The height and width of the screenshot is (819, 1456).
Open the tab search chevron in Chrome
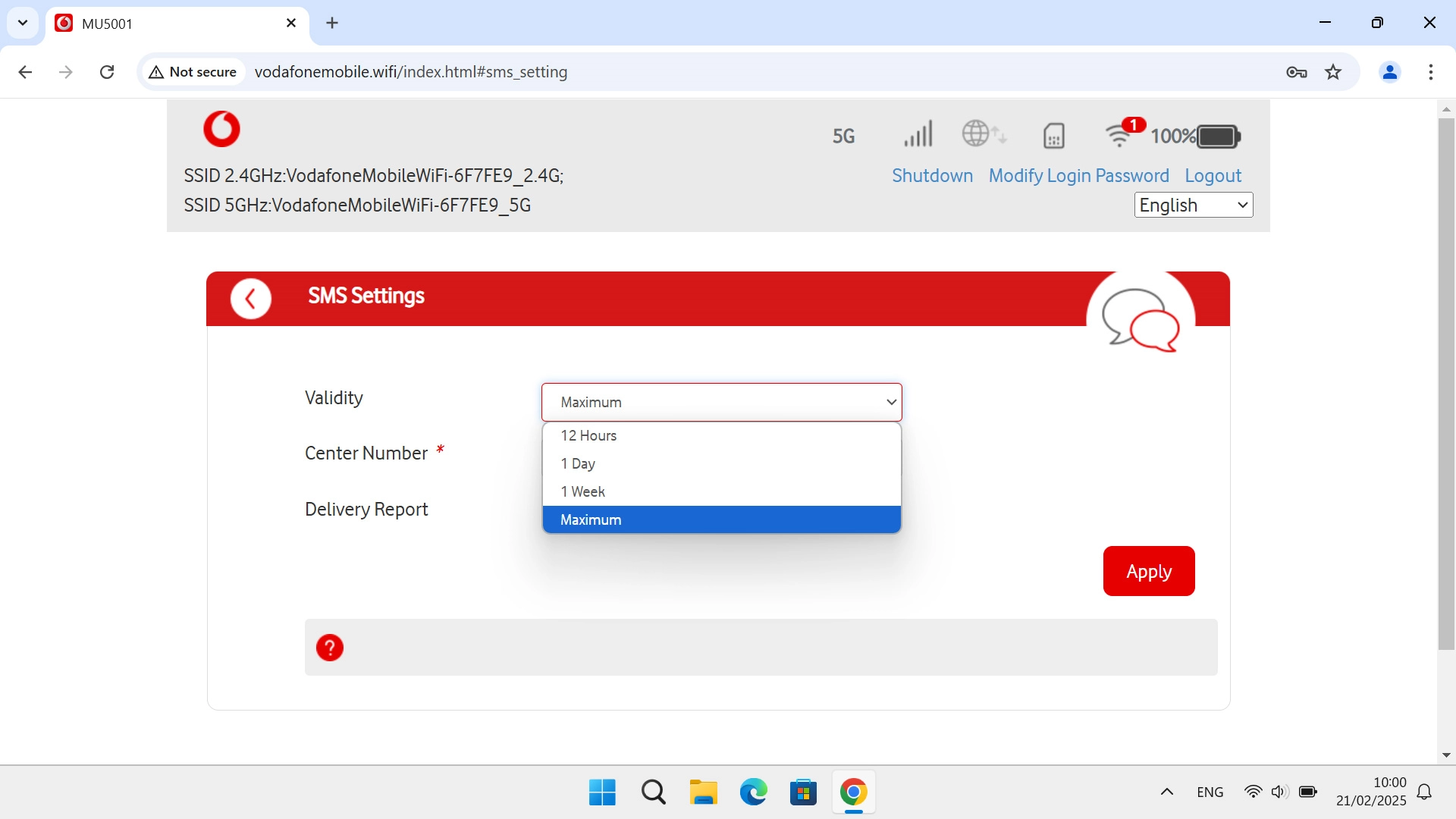pos(23,23)
